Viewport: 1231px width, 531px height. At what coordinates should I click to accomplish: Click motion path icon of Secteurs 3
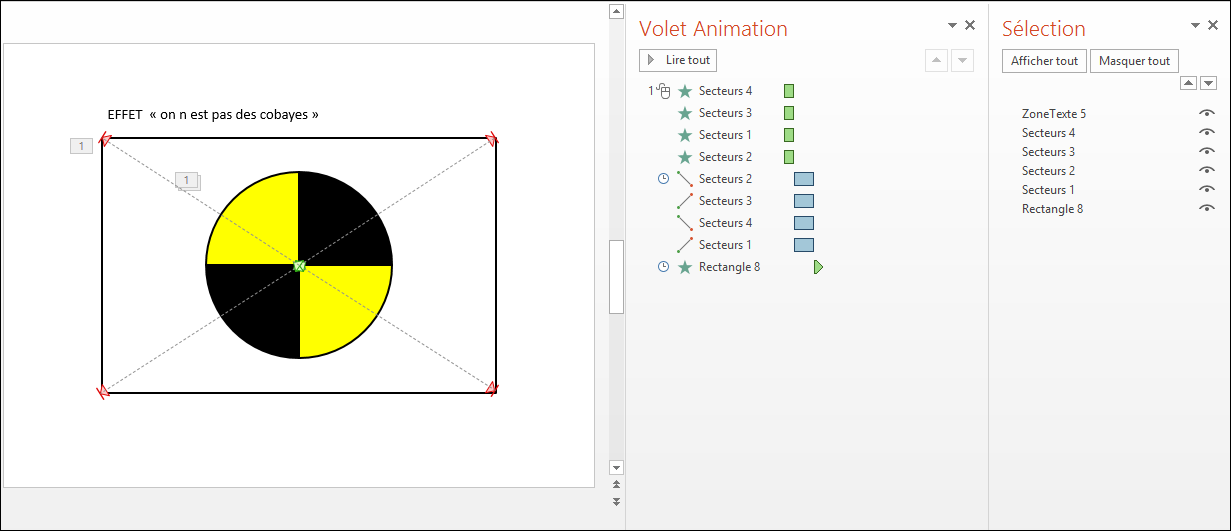point(685,201)
